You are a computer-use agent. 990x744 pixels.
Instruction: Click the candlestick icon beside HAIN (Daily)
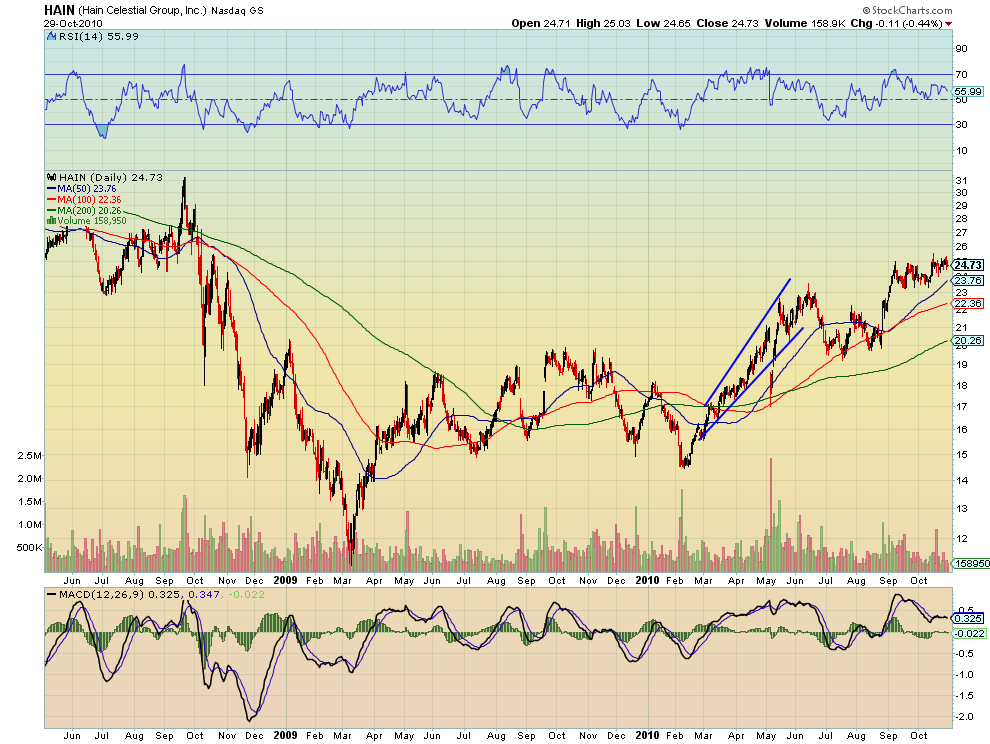pyautogui.click(x=52, y=177)
